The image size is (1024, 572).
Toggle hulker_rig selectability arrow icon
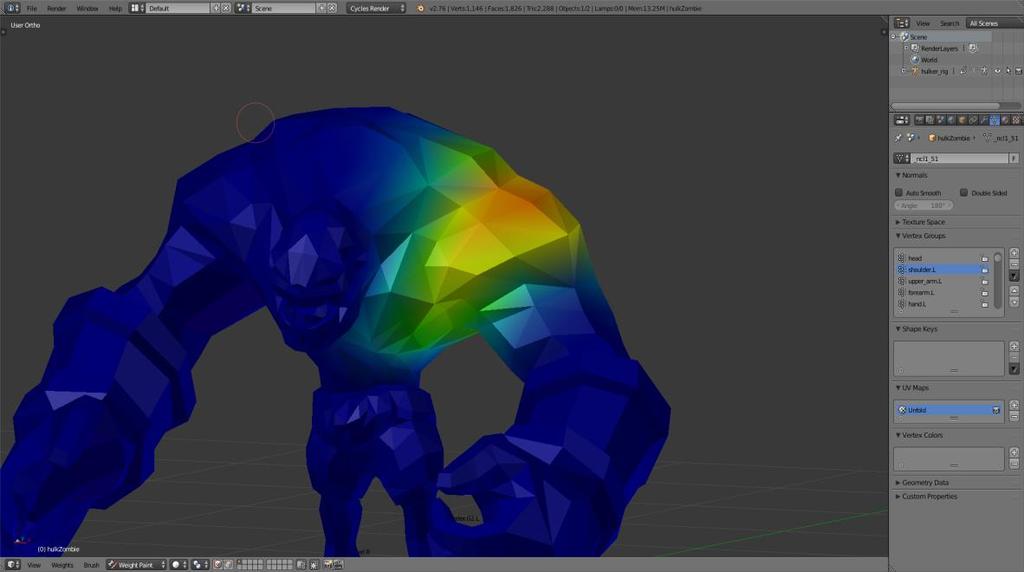tap(1008, 71)
